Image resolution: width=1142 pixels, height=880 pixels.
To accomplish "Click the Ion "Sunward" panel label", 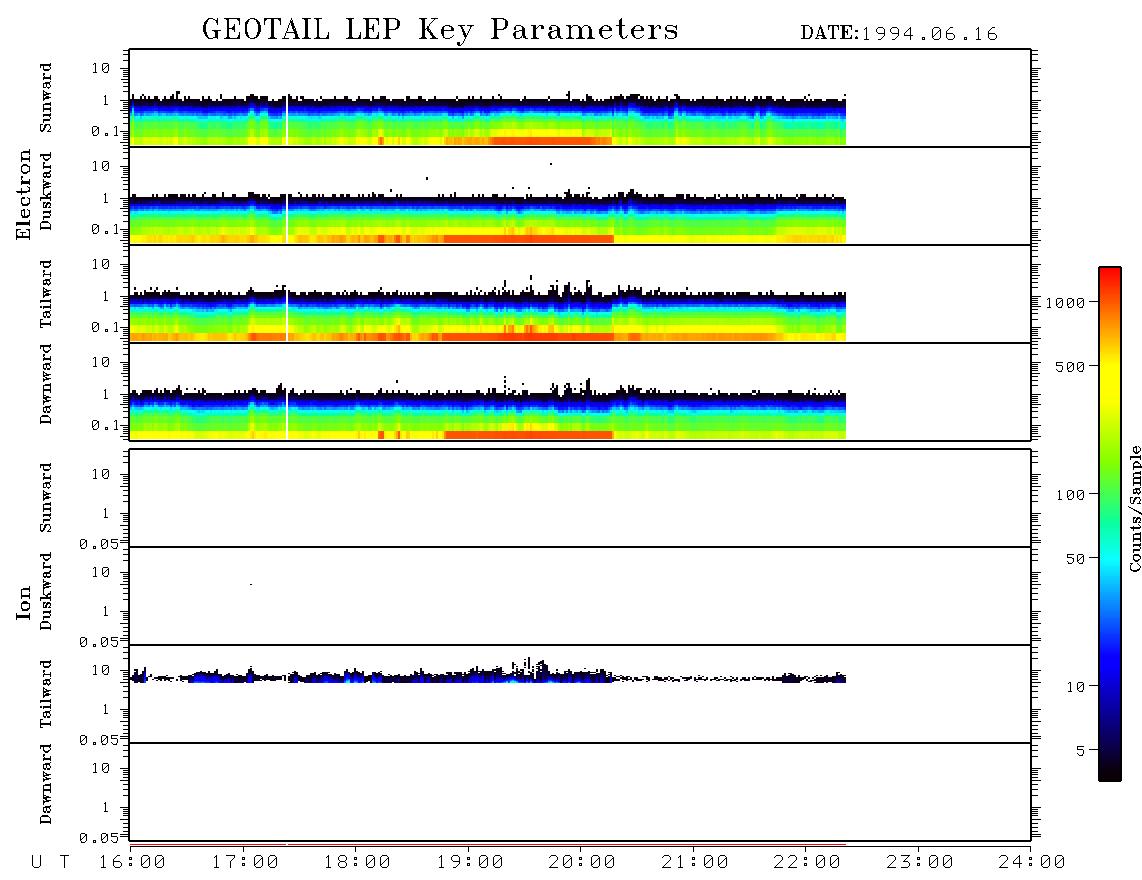I will (46, 498).
